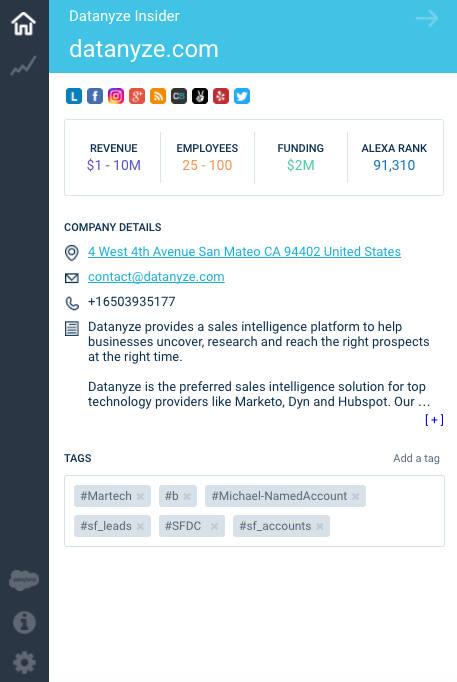Open the AngelList peace-hand icon
This screenshot has height=682, width=457.
click(x=200, y=96)
